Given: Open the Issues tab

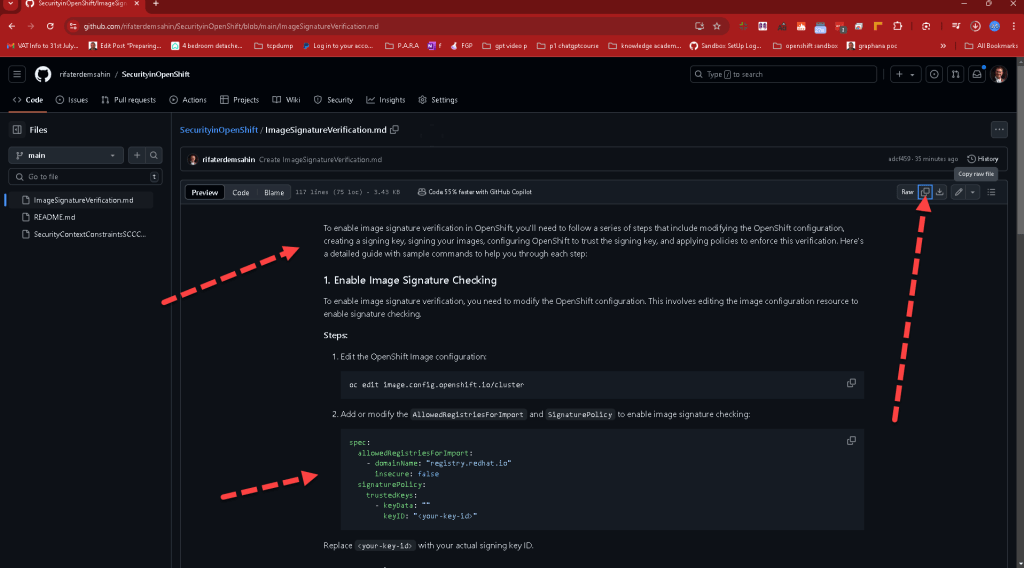Looking at the screenshot, I should pyautogui.click(x=72, y=100).
